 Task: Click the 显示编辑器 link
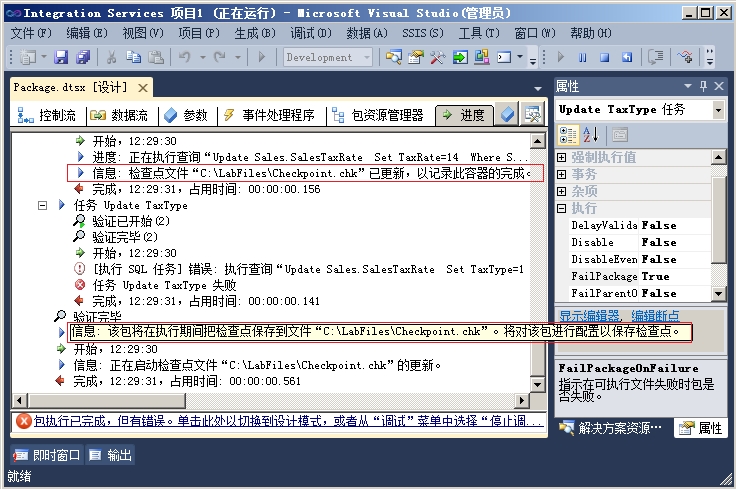pyautogui.click(x=590, y=316)
